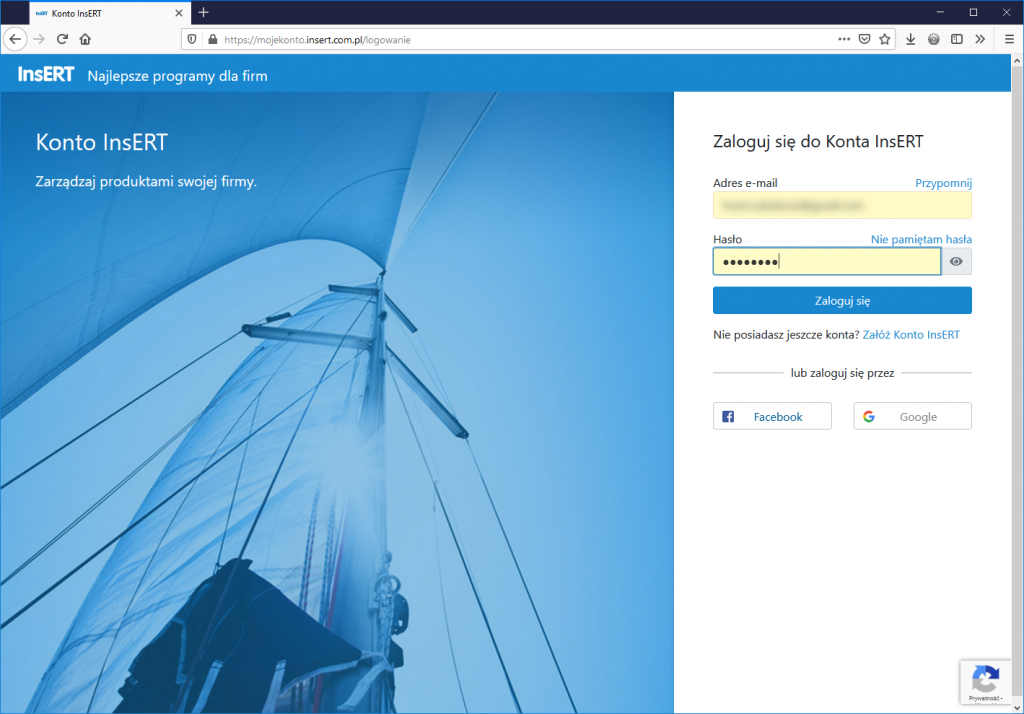The width and height of the screenshot is (1024, 714).
Task: Reload the current page
Action: 62,39
